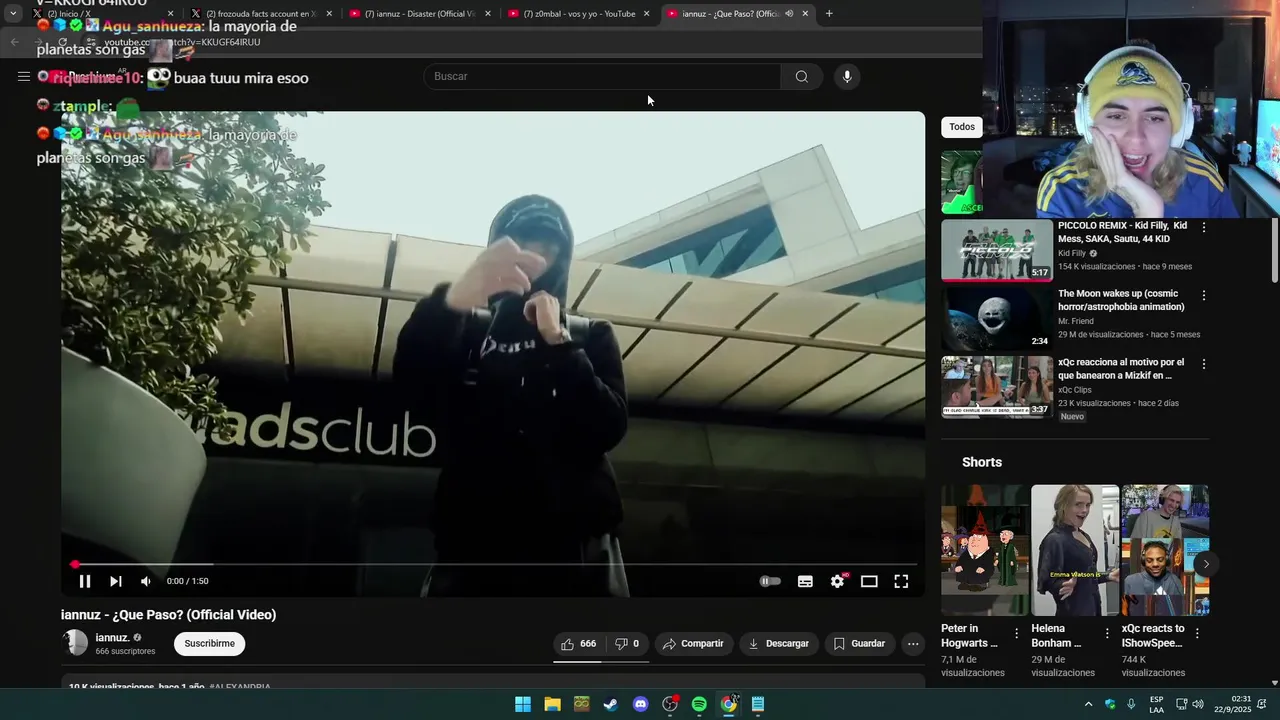Image resolution: width=1280 pixels, height=720 pixels.
Task: Start voice search with microphone icon
Action: (847, 77)
